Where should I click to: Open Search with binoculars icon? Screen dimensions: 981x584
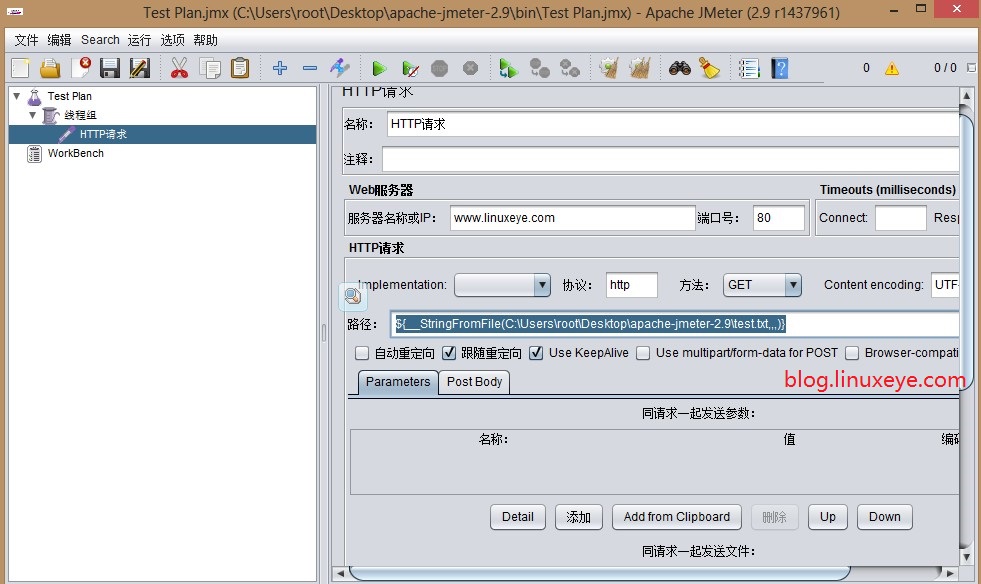[x=680, y=68]
